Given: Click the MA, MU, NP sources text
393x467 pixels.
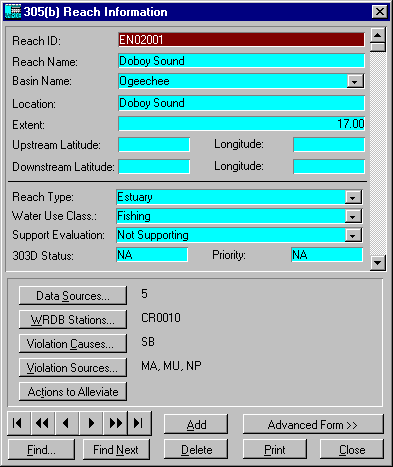Looking at the screenshot, I should click(x=171, y=366).
